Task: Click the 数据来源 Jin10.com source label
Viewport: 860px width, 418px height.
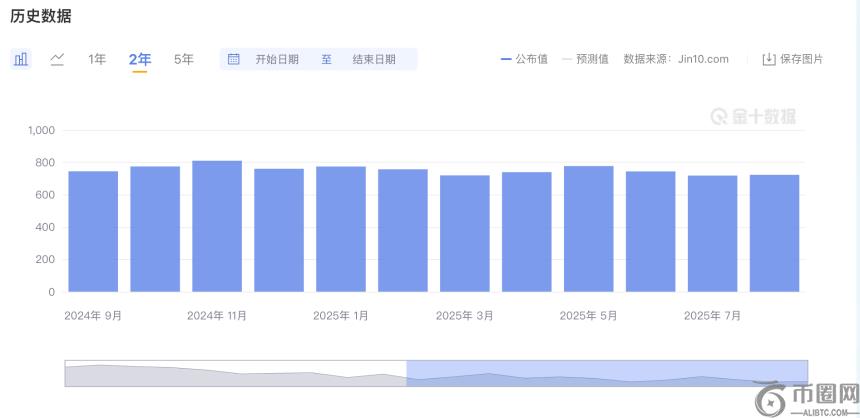Action: tap(676, 59)
